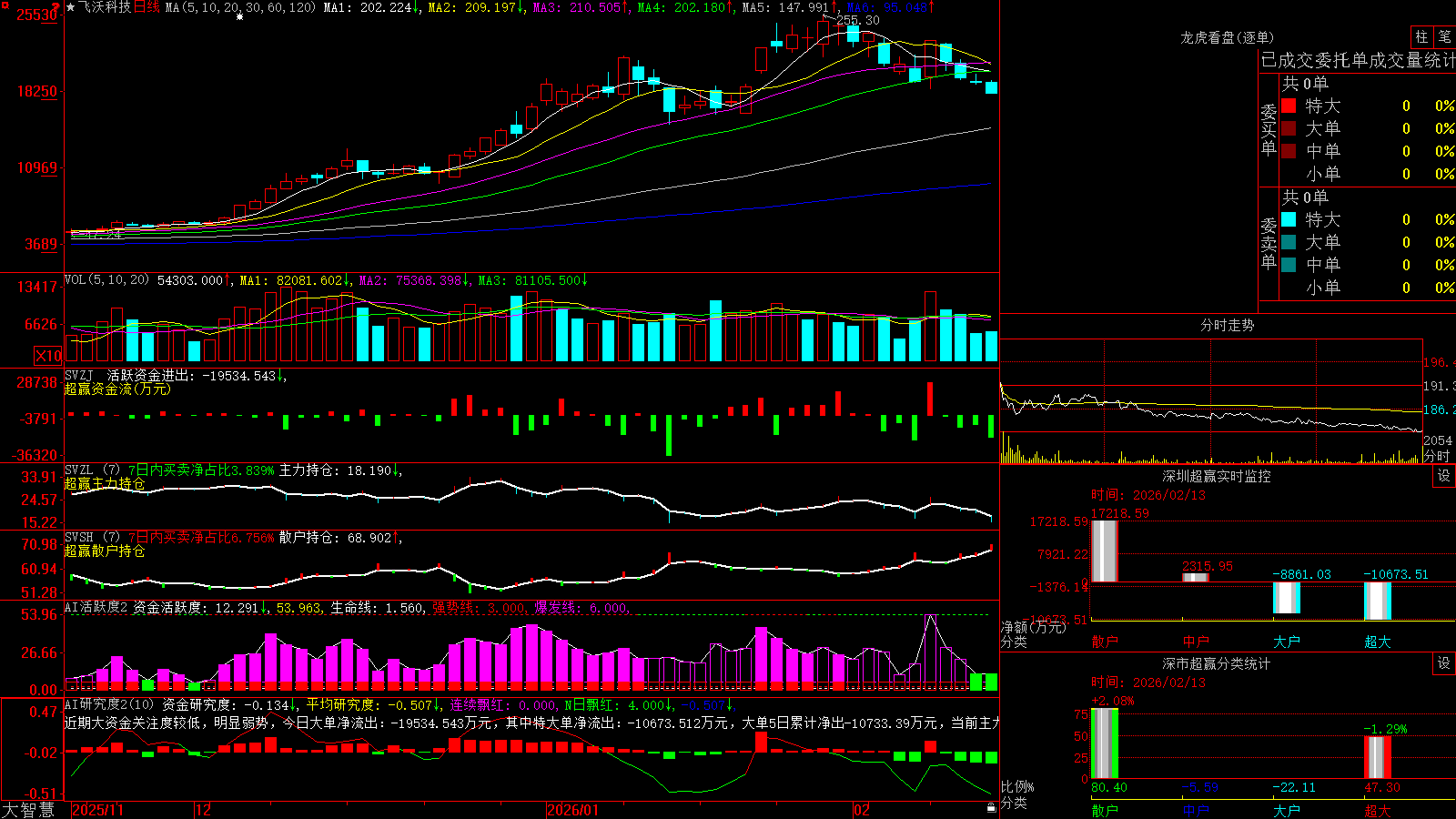Viewport: 1456px width, 819px height.
Task: Click the 80.40 散户 ratio bar
Action: coord(1105,743)
